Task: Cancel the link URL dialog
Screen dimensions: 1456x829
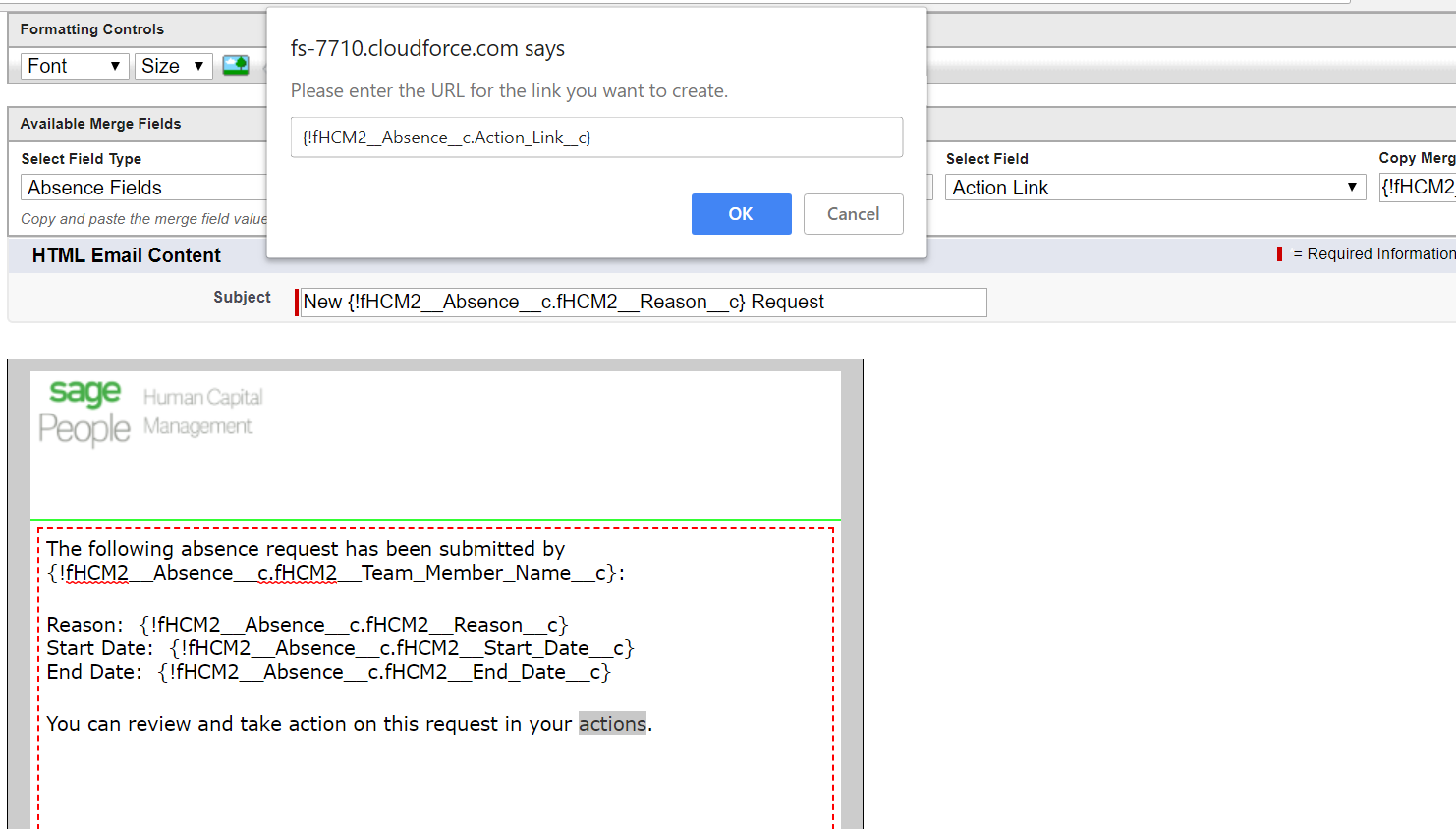Action: 853,214
